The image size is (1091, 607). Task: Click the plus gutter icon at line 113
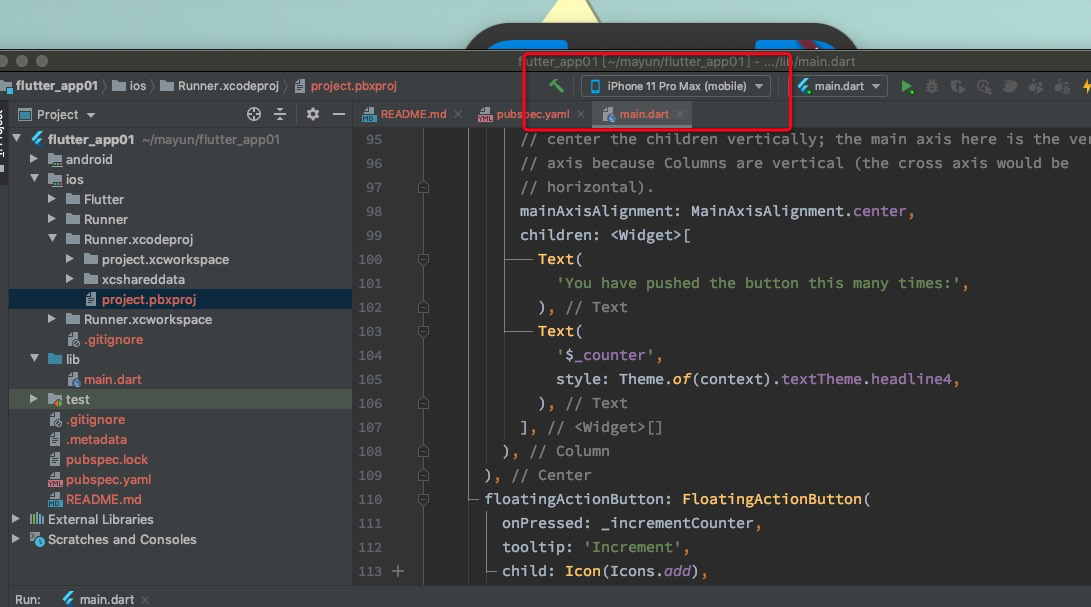point(398,571)
